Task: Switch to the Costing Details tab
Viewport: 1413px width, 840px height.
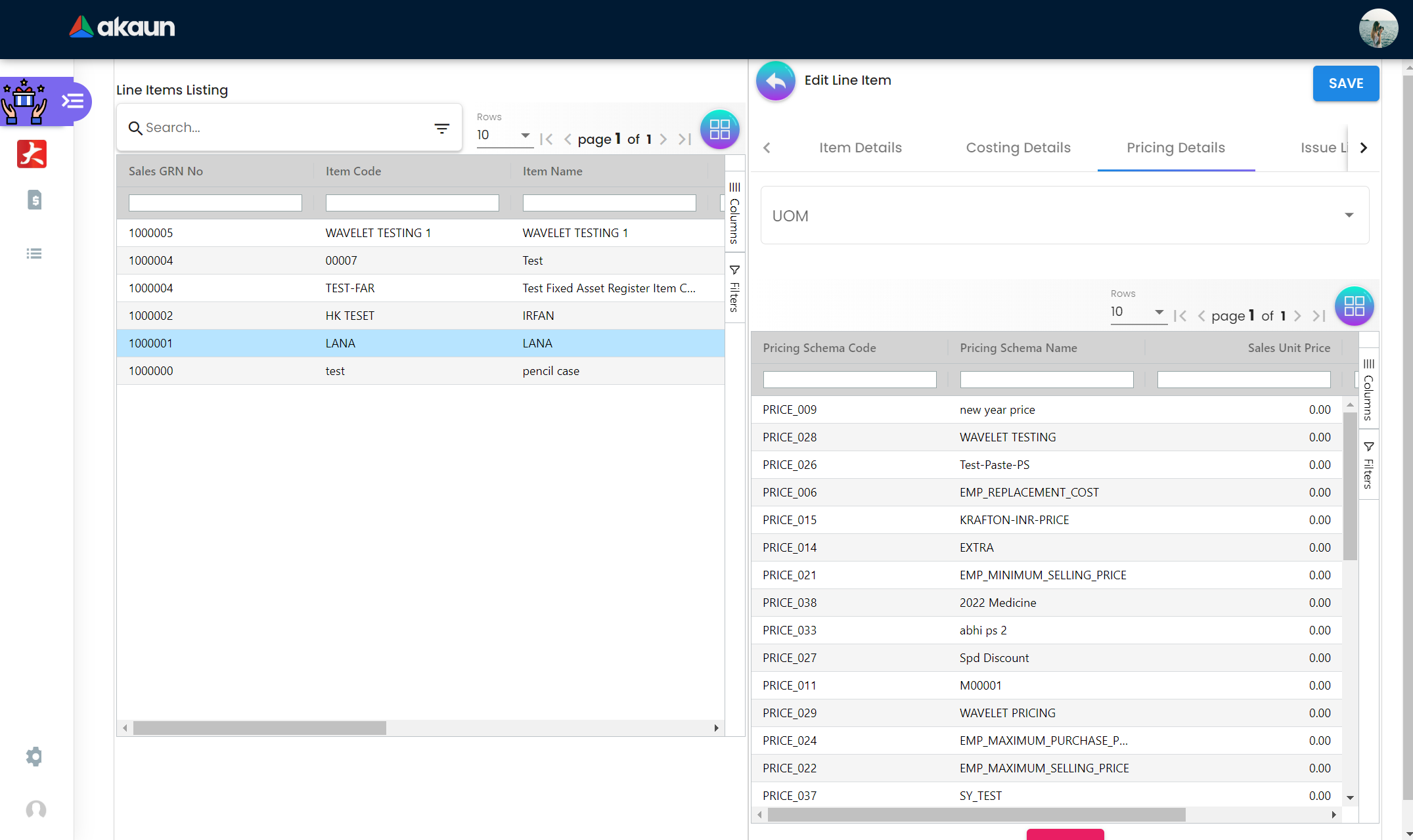Action: click(x=1018, y=148)
